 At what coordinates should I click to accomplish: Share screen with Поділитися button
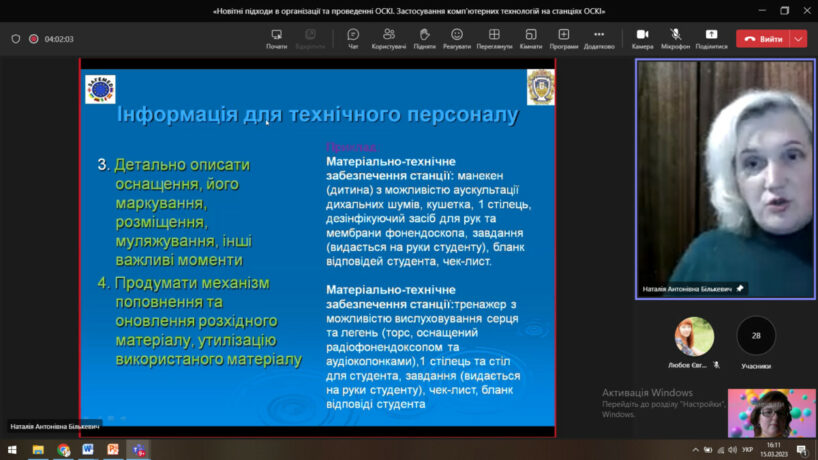(711, 38)
